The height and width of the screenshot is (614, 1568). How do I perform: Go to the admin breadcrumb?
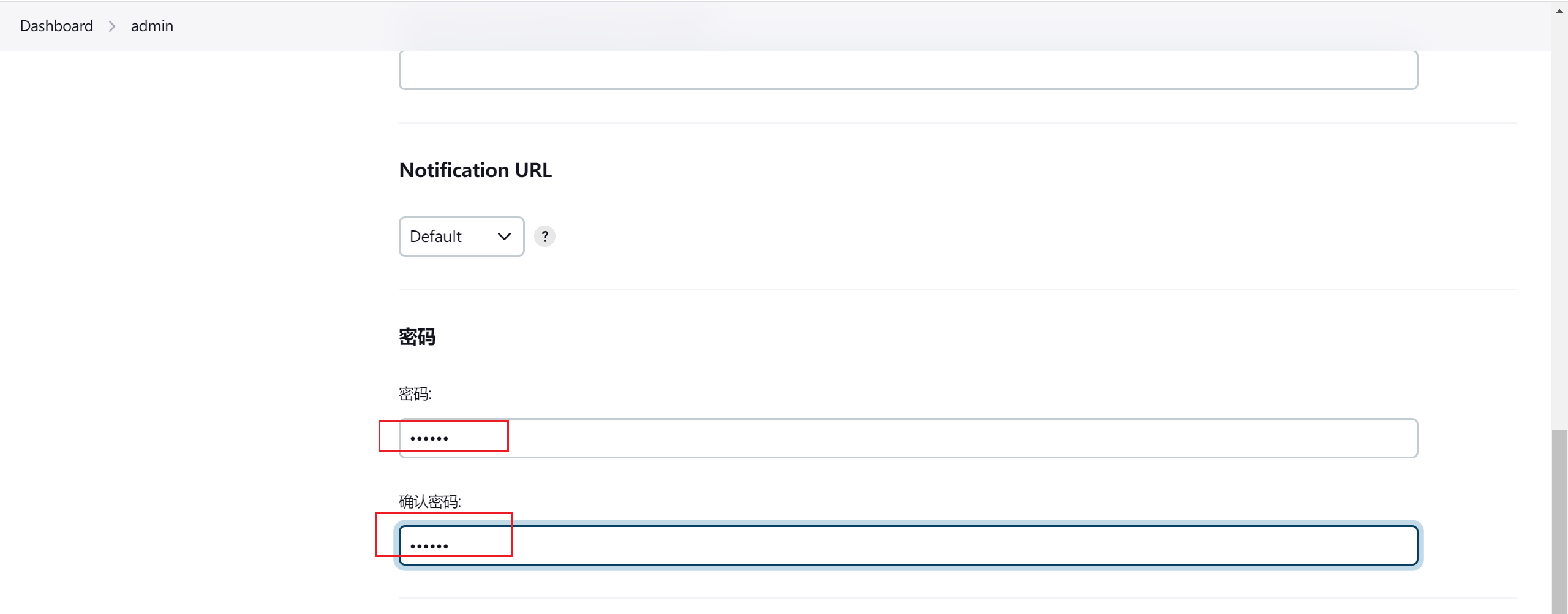click(152, 26)
